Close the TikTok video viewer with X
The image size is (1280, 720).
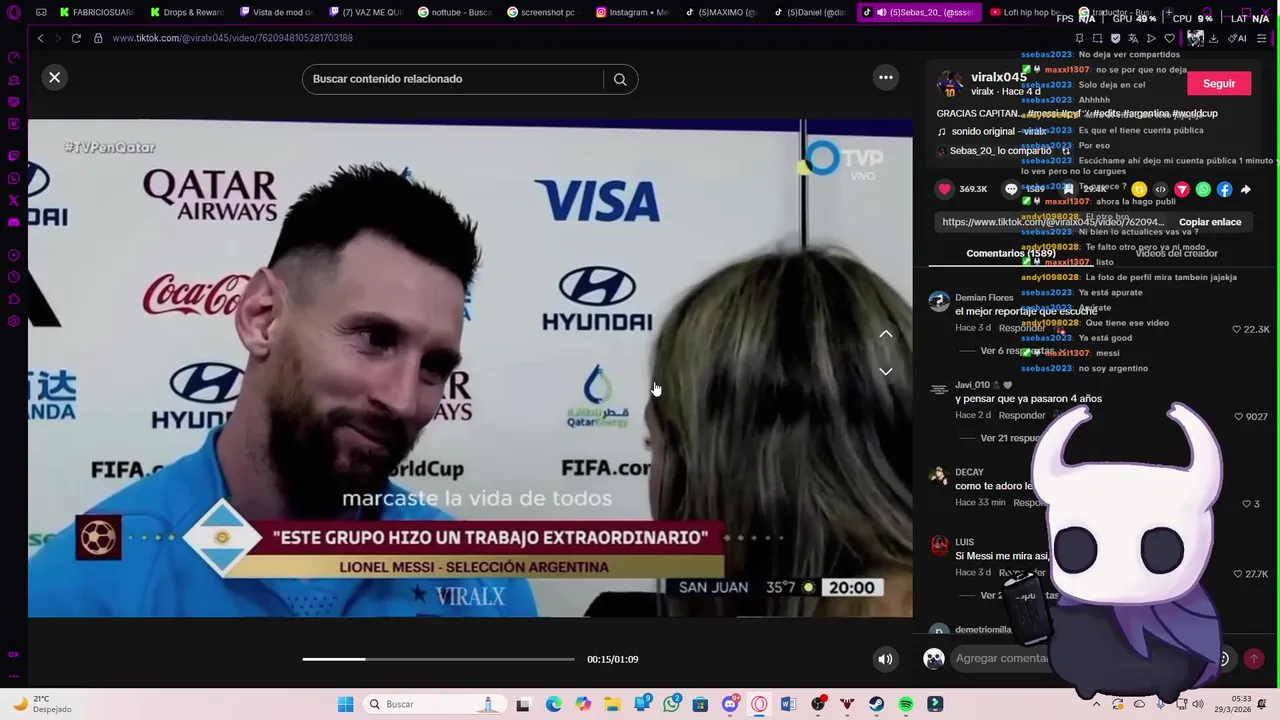(x=55, y=77)
